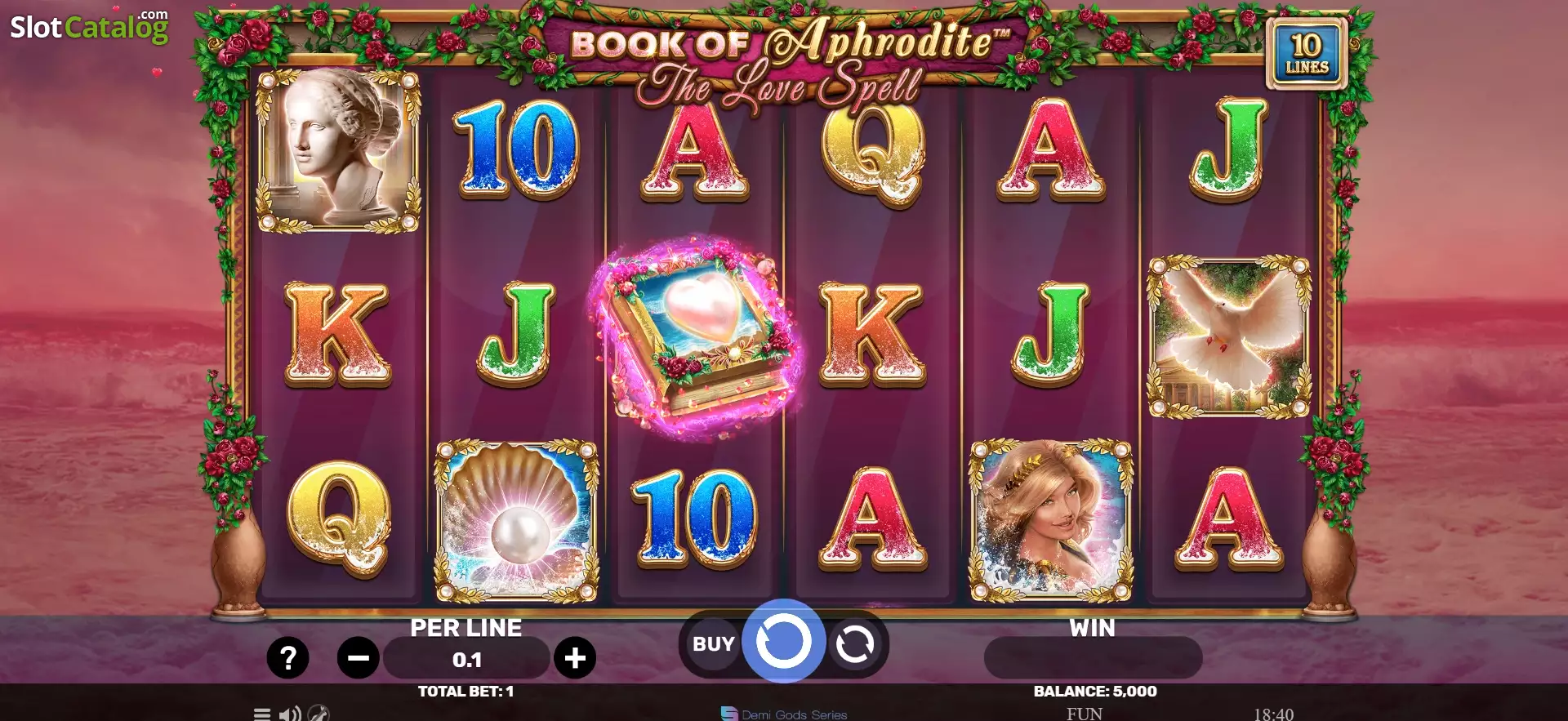Open the hamburger menu

click(262, 714)
